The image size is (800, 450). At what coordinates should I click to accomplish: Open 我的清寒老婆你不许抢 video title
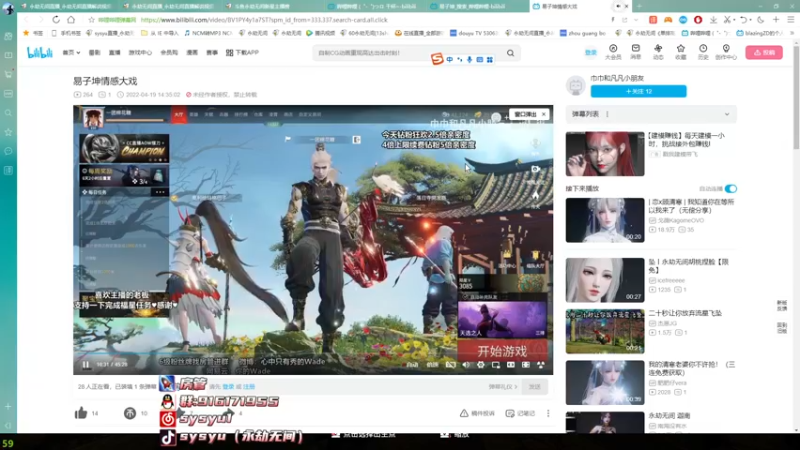click(691, 369)
